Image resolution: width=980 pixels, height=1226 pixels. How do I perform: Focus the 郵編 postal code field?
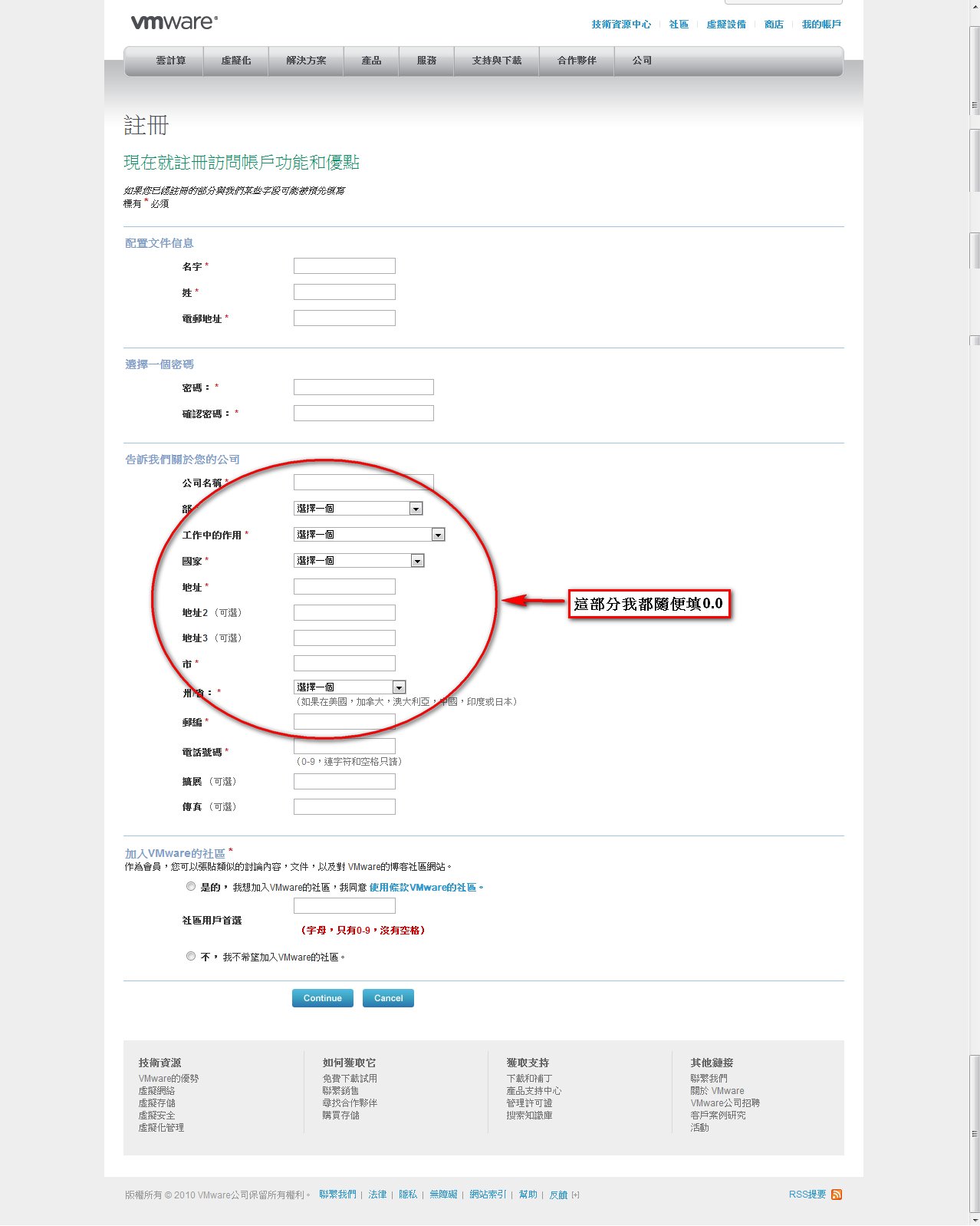tap(344, 722)
